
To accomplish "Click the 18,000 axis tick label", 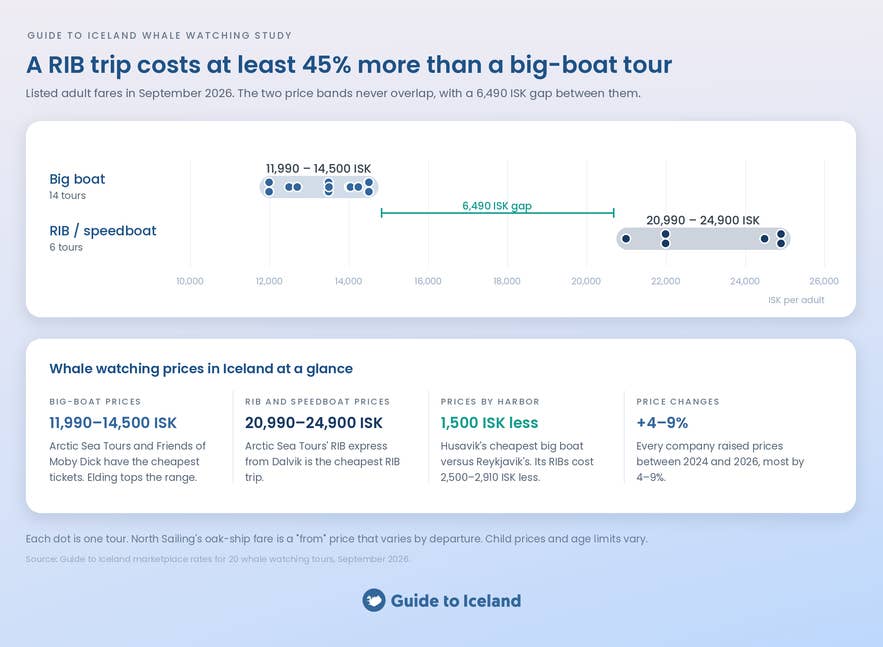I will pos(507,281).
